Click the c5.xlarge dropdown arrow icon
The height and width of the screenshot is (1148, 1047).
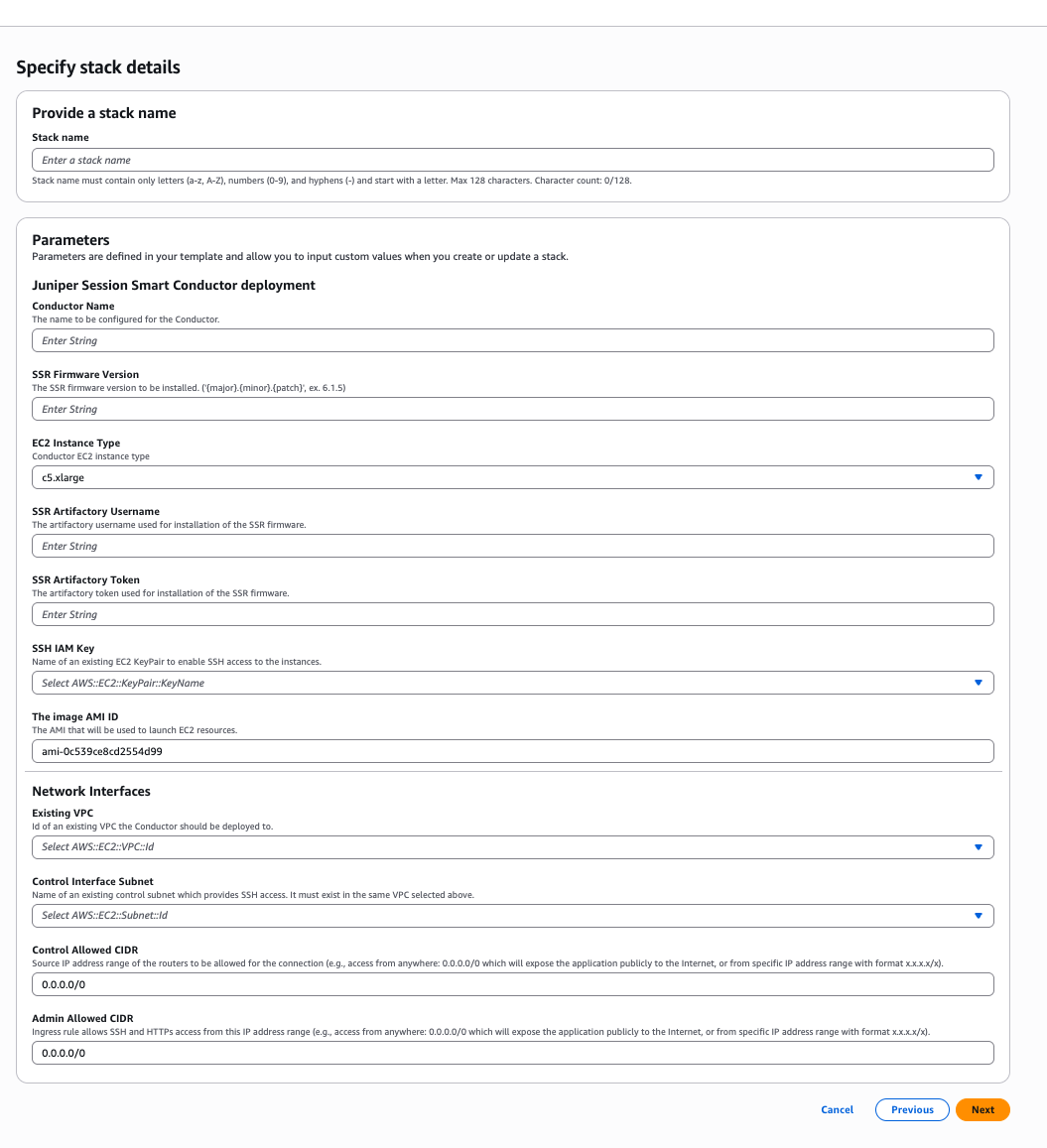coord(978,477)
